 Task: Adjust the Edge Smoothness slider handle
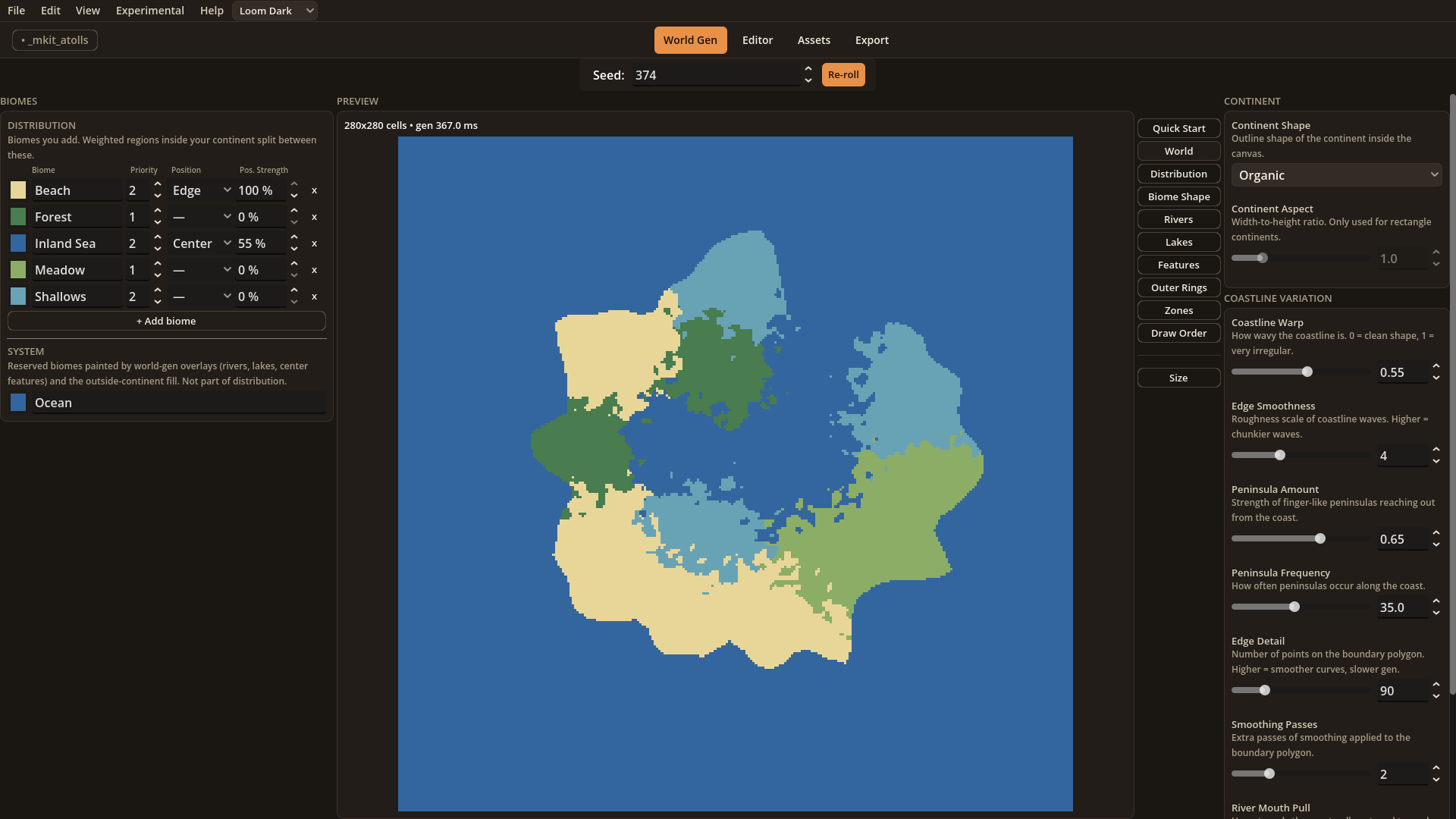(1280, 455)
